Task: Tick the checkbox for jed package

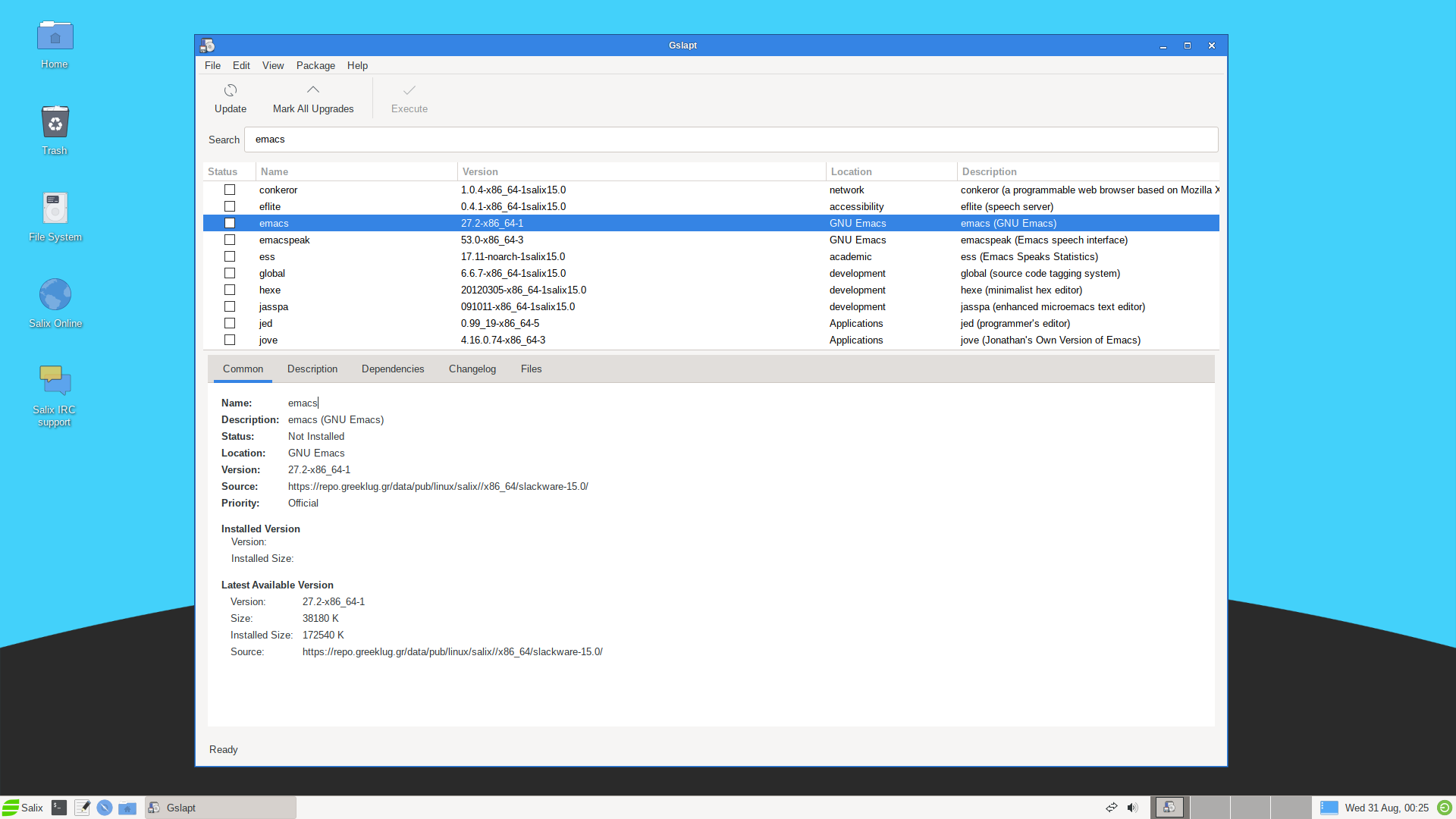Action: (x=230, y=323)
